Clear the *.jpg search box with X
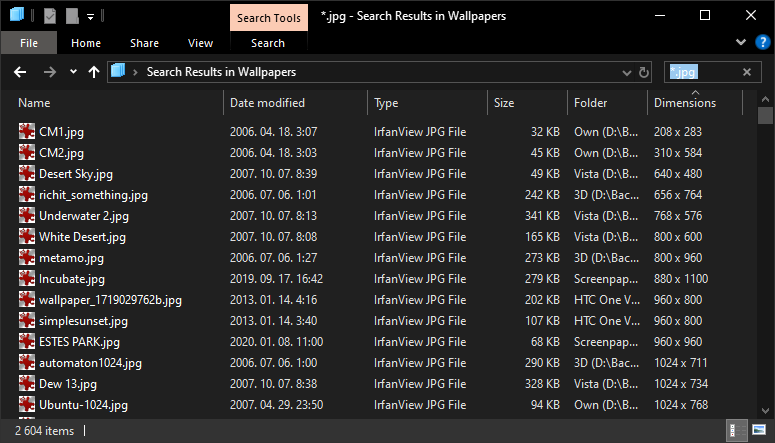The image size is (775, 443). click(747, 72)
